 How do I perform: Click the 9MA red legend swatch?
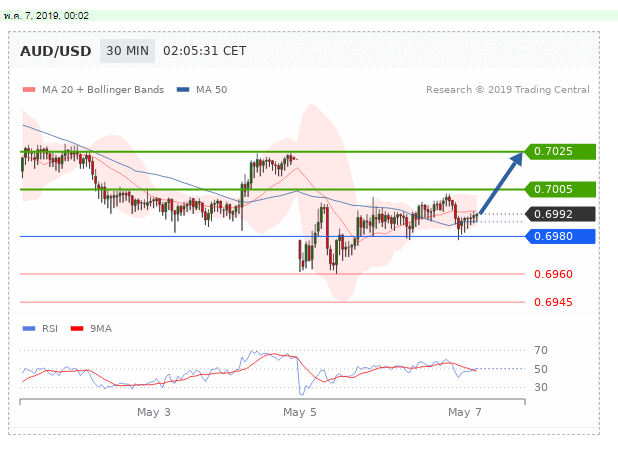[77, 329]
